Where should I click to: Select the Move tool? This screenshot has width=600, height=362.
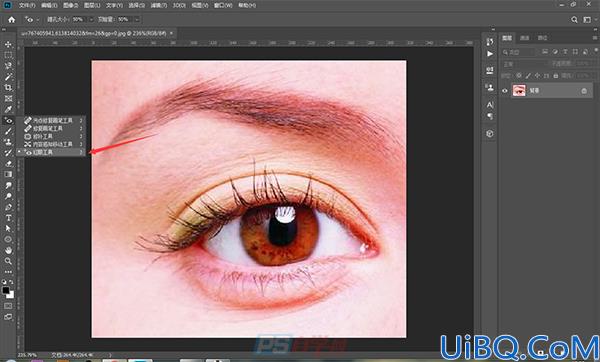[x=8, y=44]
